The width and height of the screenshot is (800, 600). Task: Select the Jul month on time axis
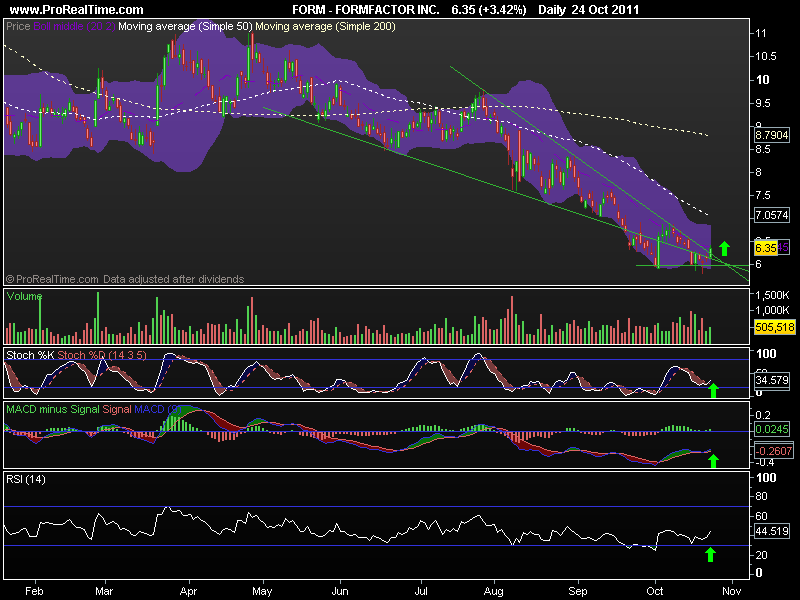(421, 591)
